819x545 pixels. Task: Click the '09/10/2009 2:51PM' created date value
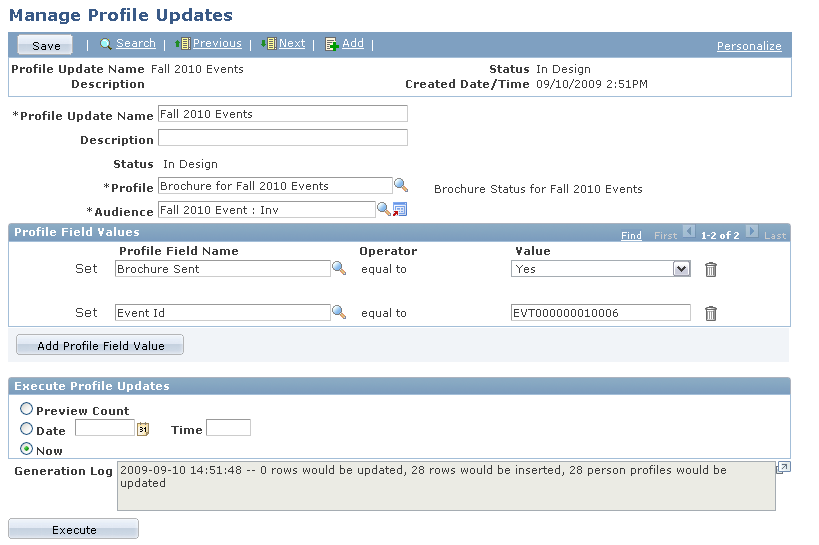pyautogui.click(x=592, y=84)
